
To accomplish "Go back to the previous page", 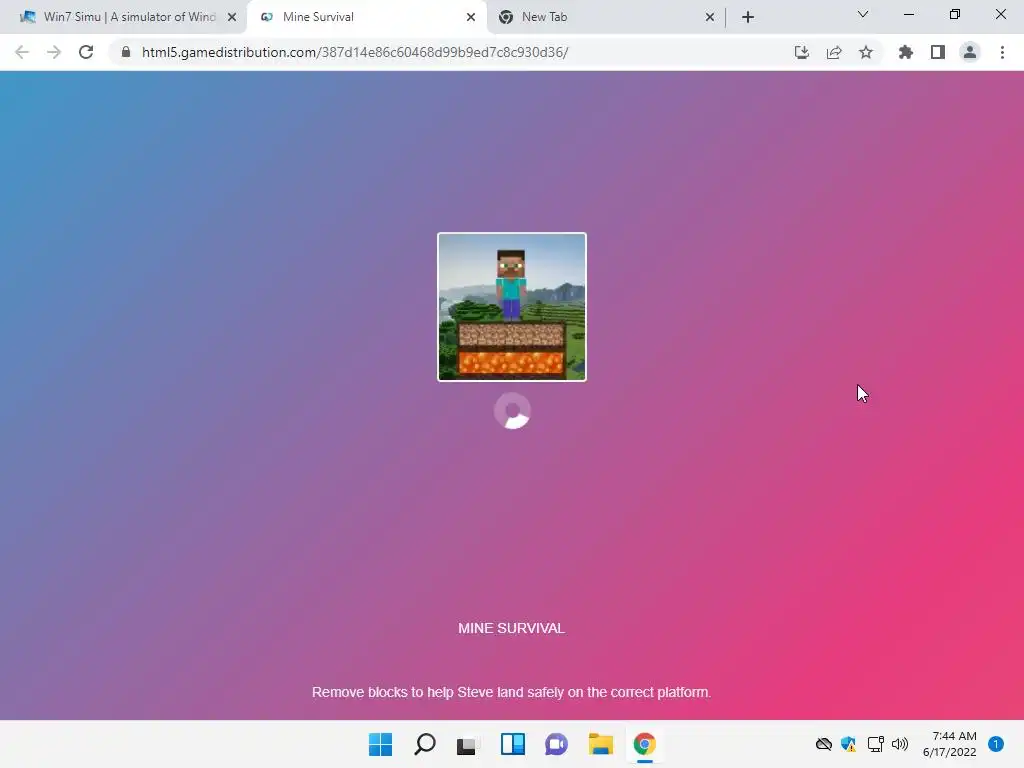I will [x=22, y=52].
